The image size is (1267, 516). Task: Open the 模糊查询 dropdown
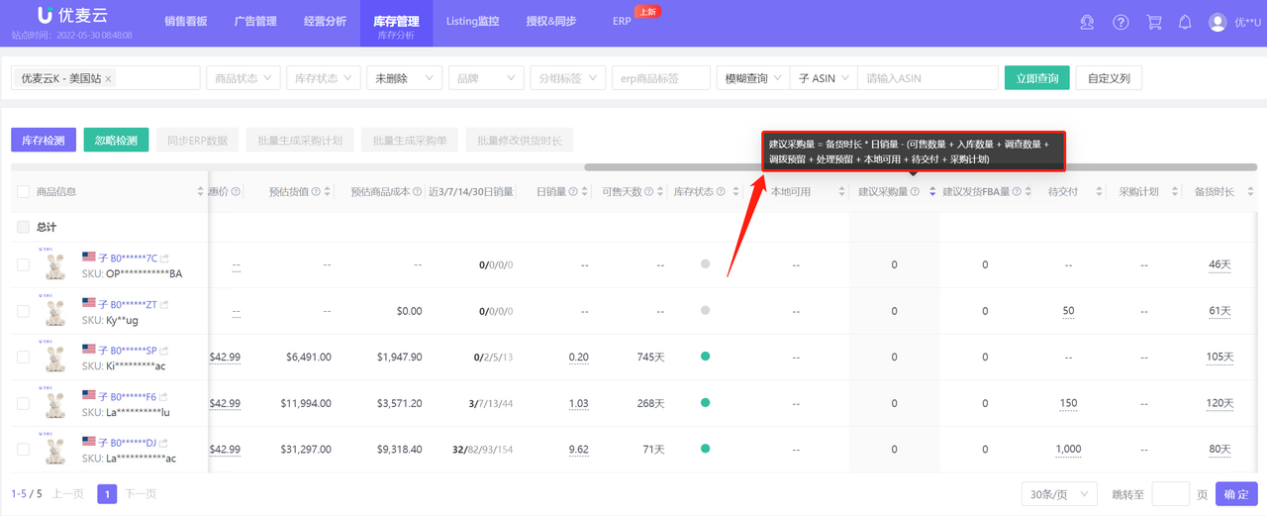[752, 78]
